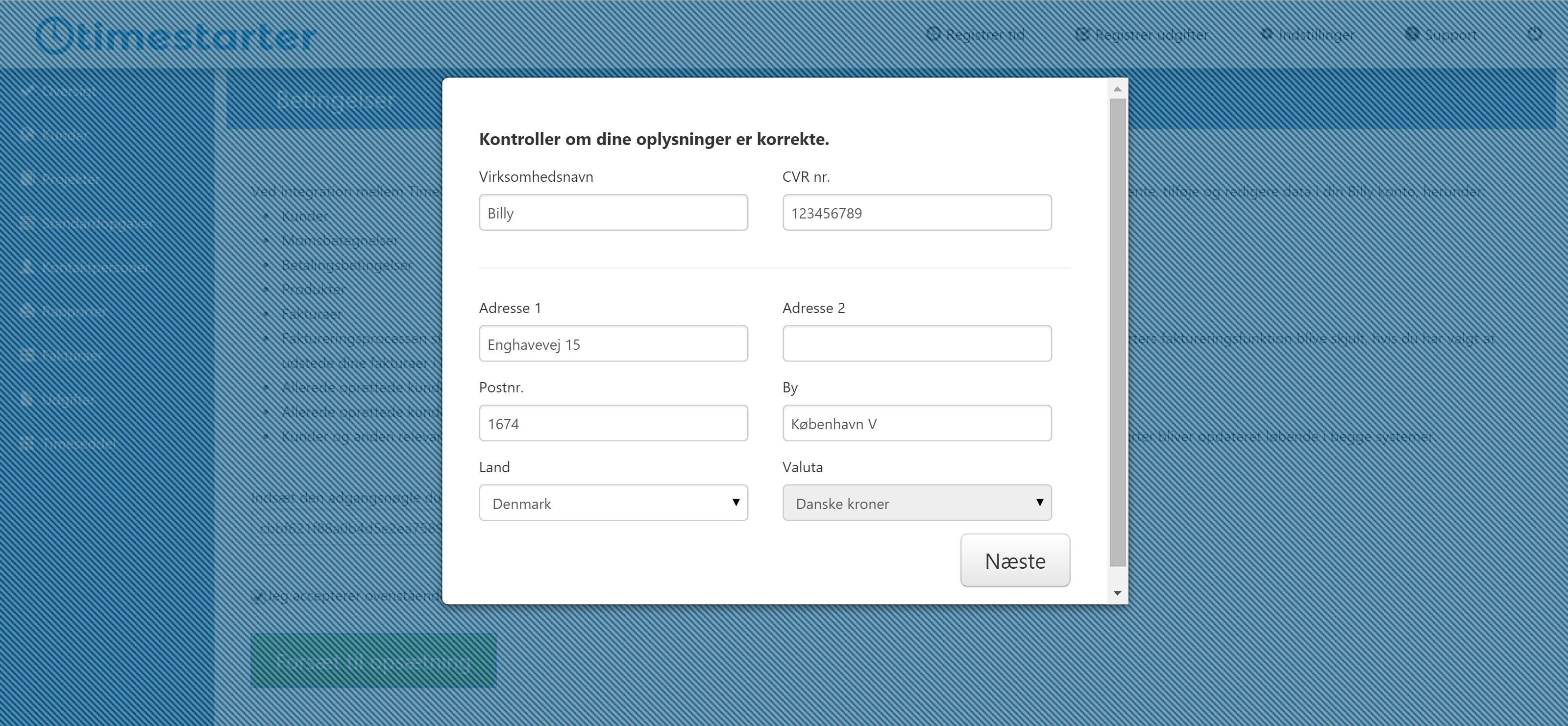This screenshot has height=726, width=1568.
Task: Click the Timeseddel grid icon
Action: point(27,444)
